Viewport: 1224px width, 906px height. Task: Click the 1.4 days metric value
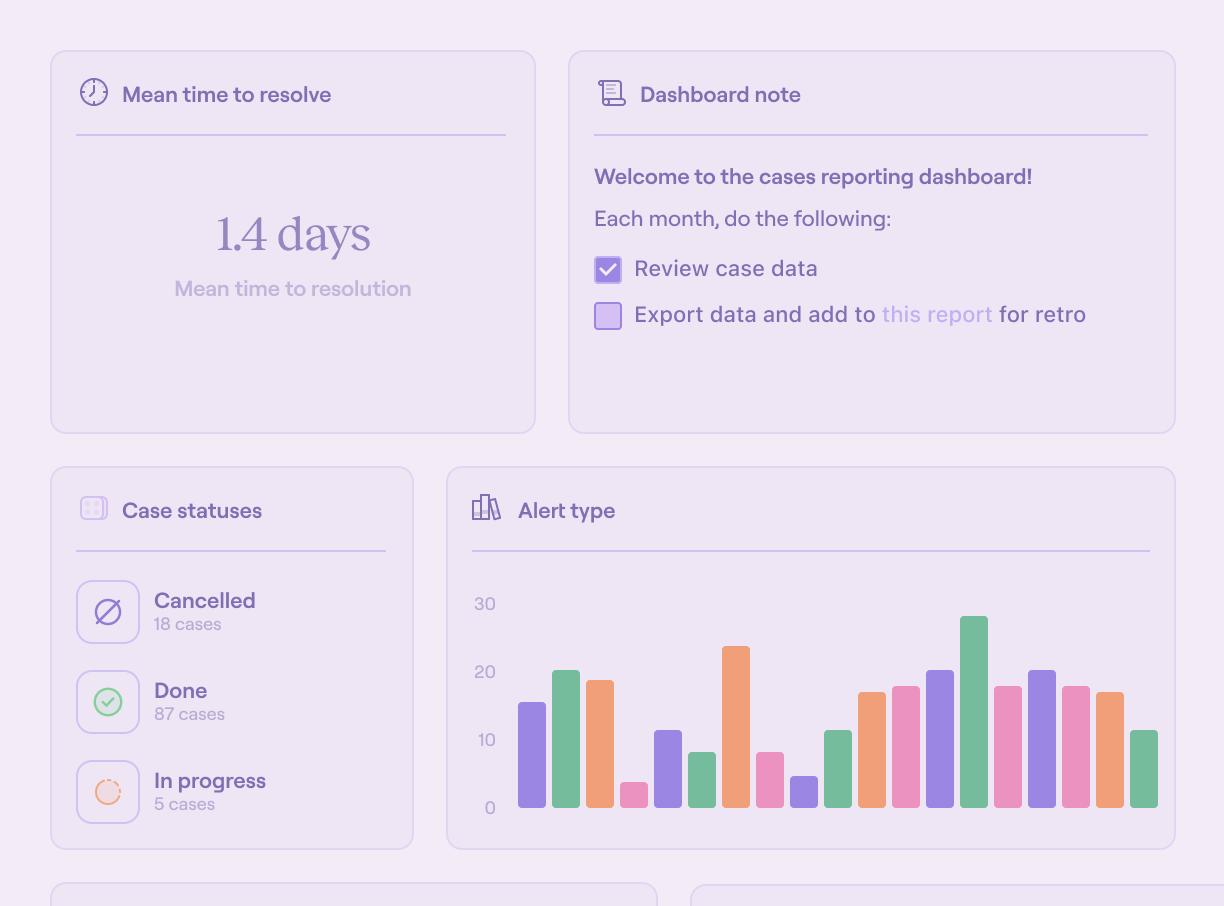click(x=293, y=234)
